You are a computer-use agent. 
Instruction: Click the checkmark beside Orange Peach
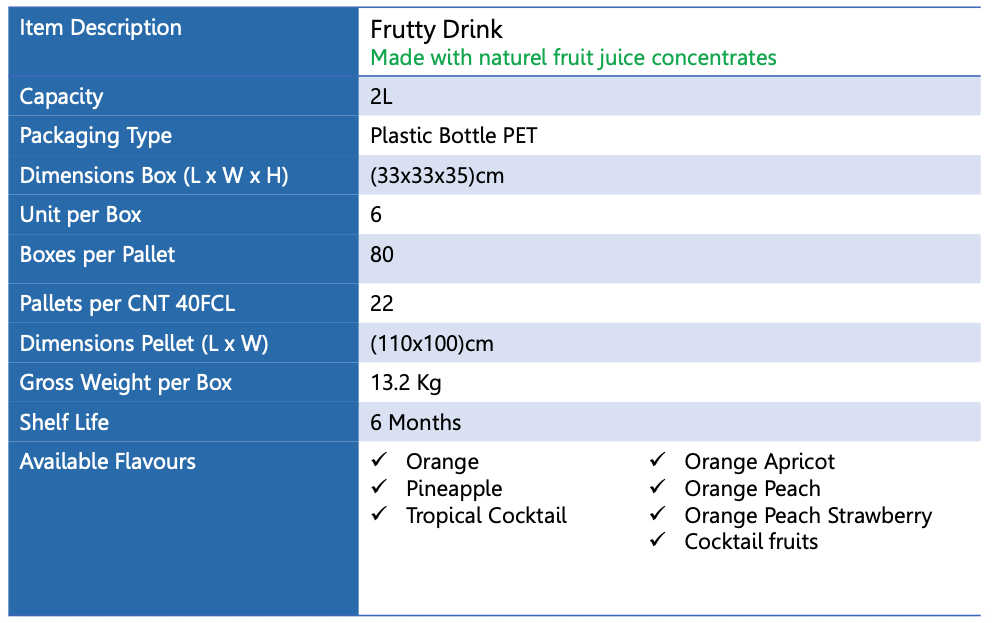(657, 488)
